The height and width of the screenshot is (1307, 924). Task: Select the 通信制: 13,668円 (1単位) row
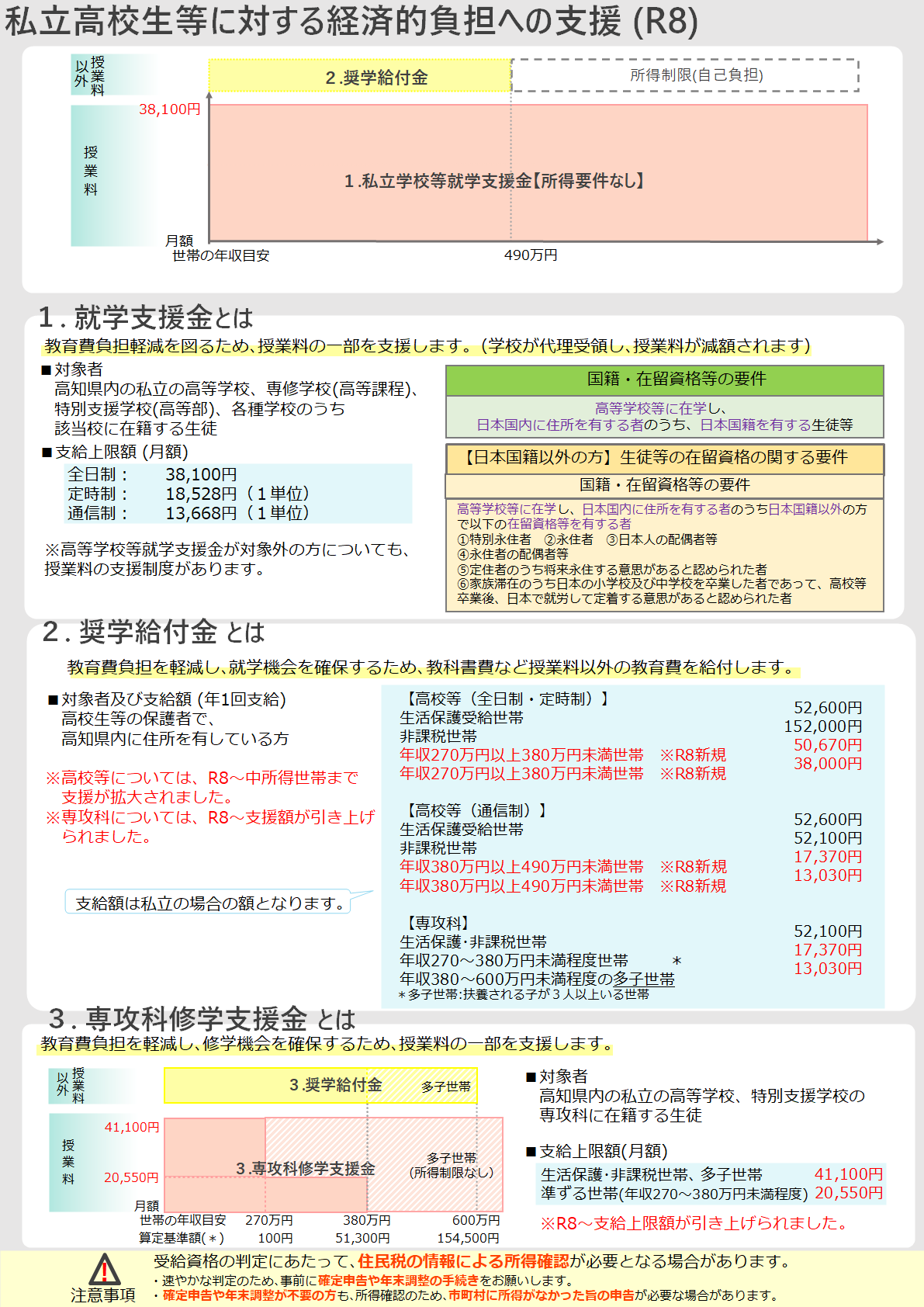pyautogui.click(x=189, y=513)
